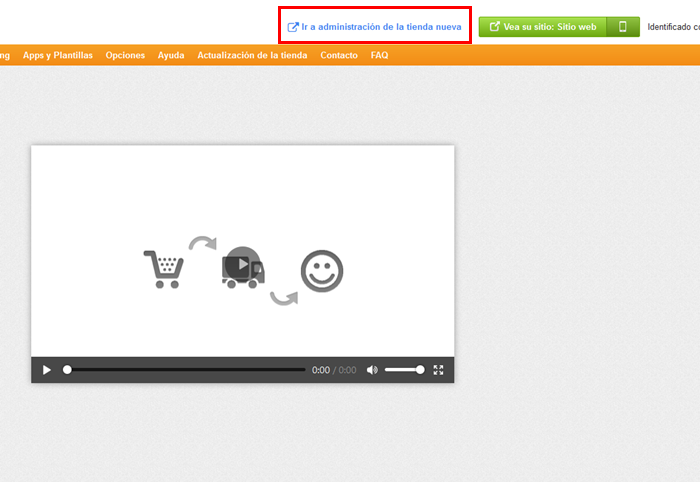Open mobile preview phone icon button
The width and height of the screenshot is (700, 482).
pos(623,27)
